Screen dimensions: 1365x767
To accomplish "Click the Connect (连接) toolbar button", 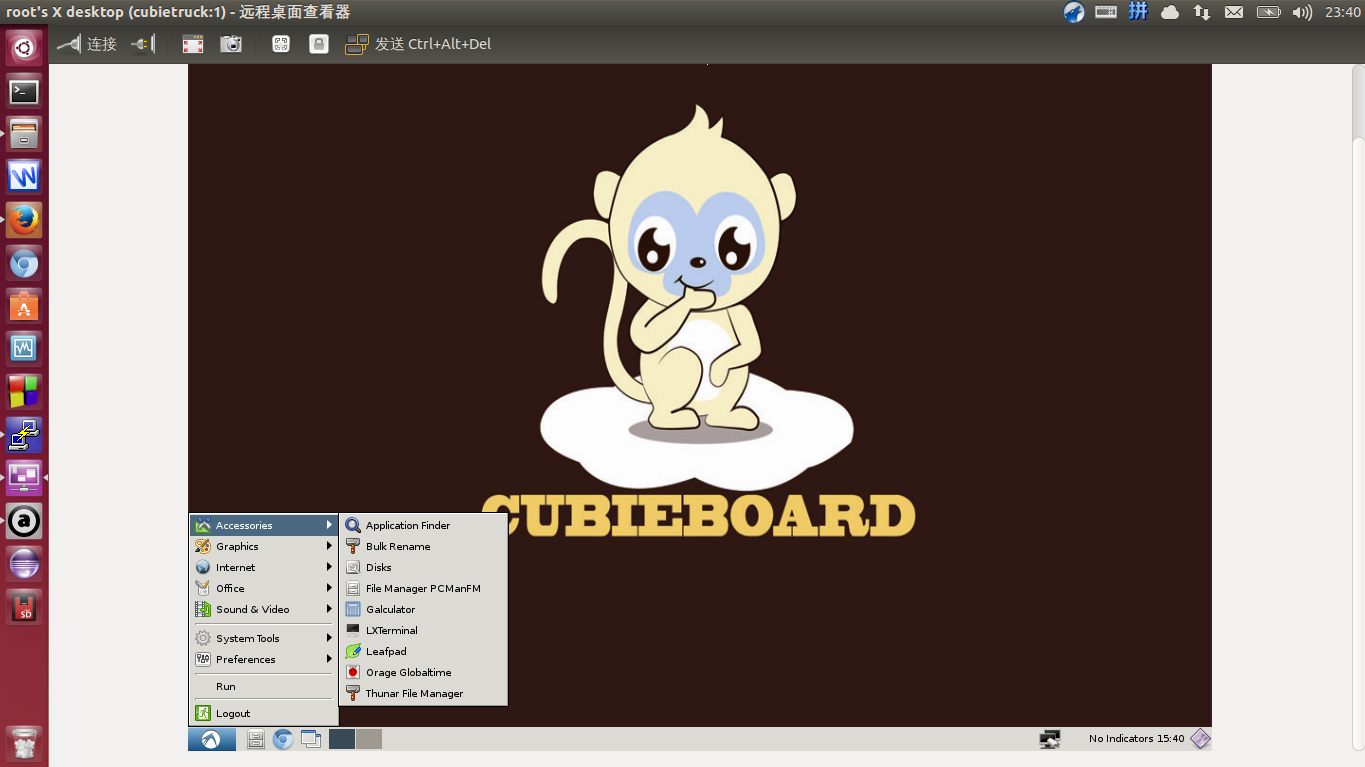I will click(88, 44).
